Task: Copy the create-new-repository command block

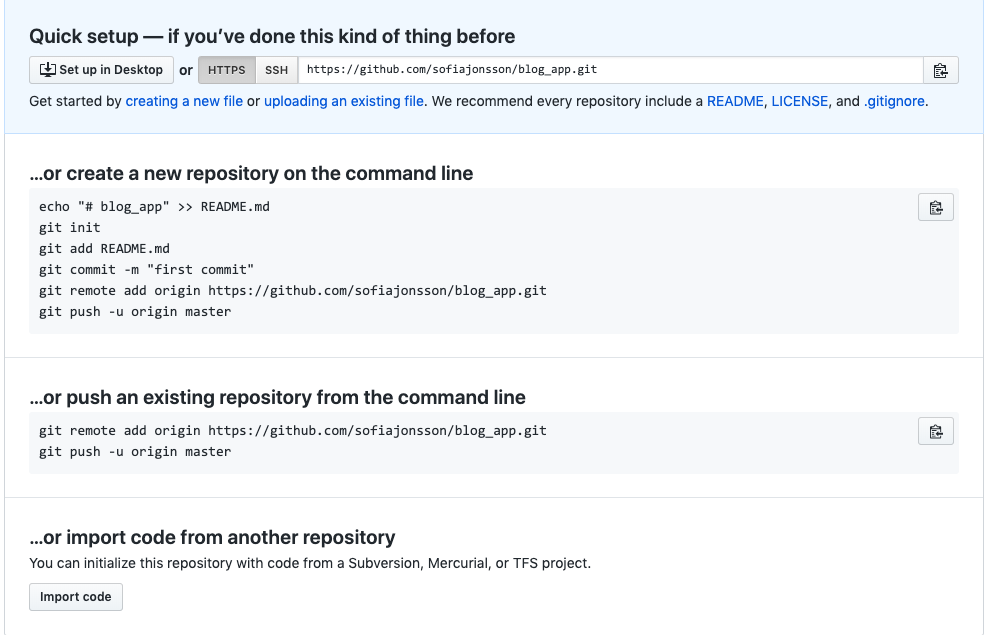Action: tap(935, 207)
